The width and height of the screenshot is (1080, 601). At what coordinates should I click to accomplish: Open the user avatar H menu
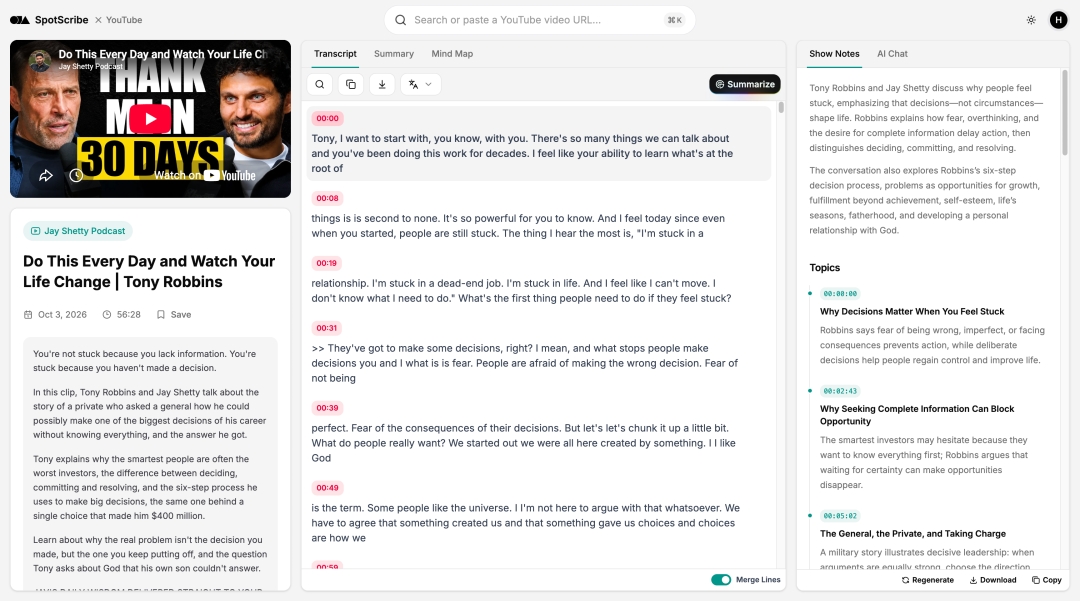click(1059, 20)
